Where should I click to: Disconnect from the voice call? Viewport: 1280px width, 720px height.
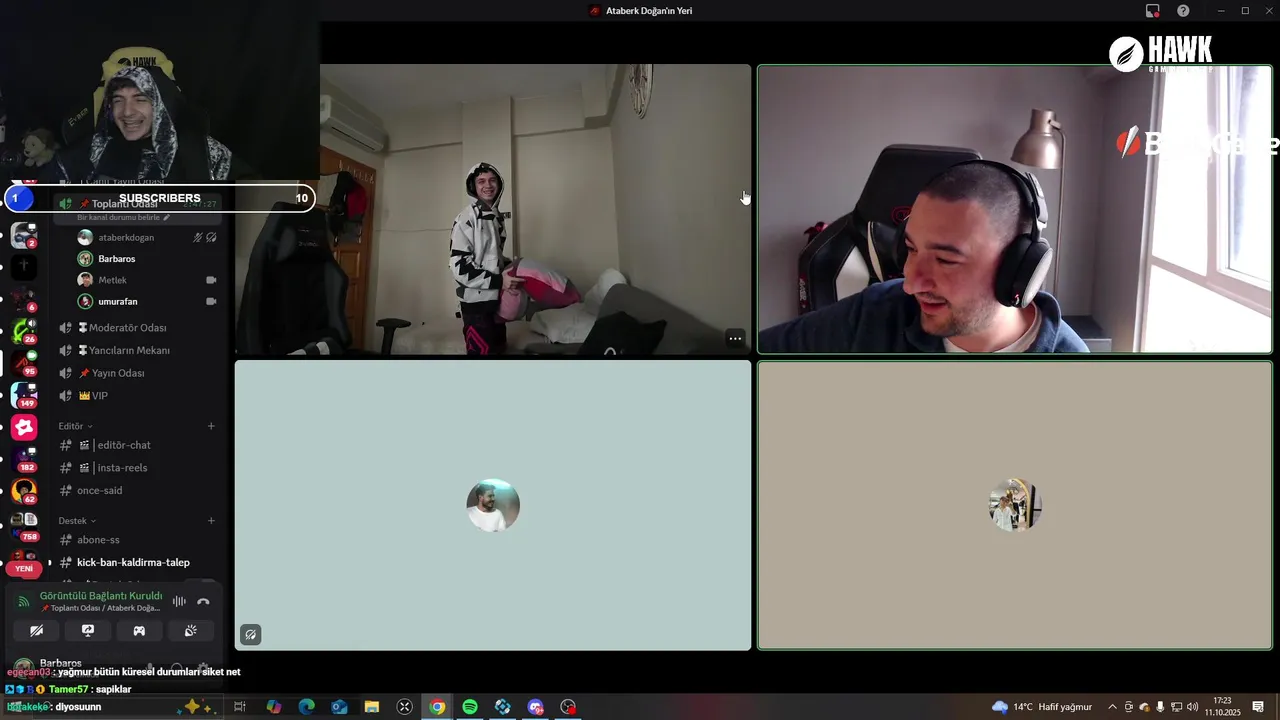[203, 601]
